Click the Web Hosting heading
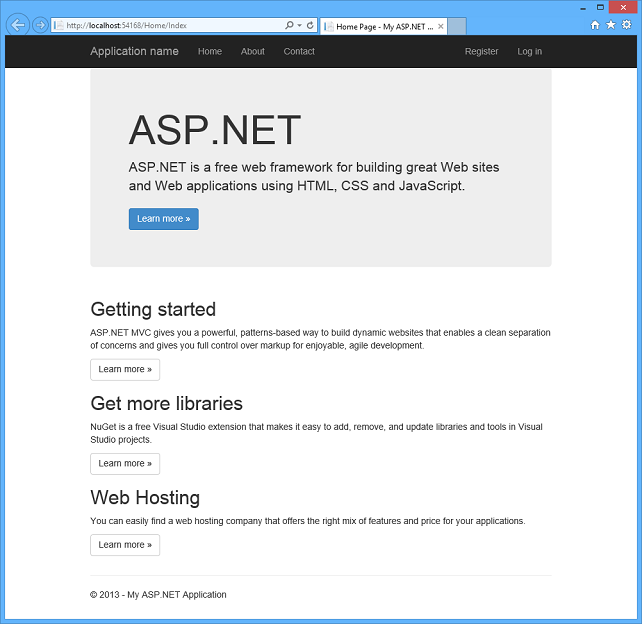 145,498
